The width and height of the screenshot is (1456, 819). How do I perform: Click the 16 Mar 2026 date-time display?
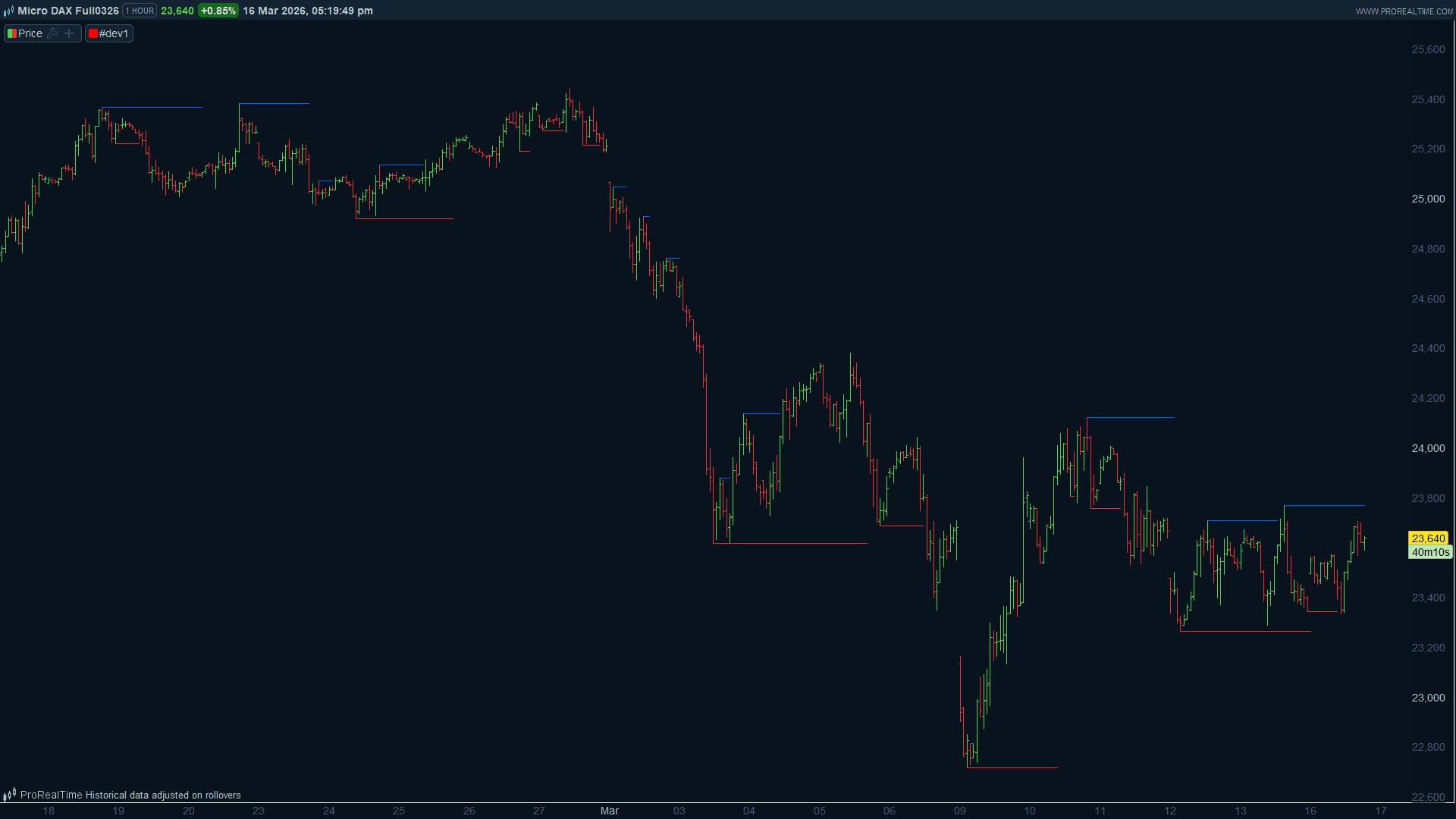point(307,11)
